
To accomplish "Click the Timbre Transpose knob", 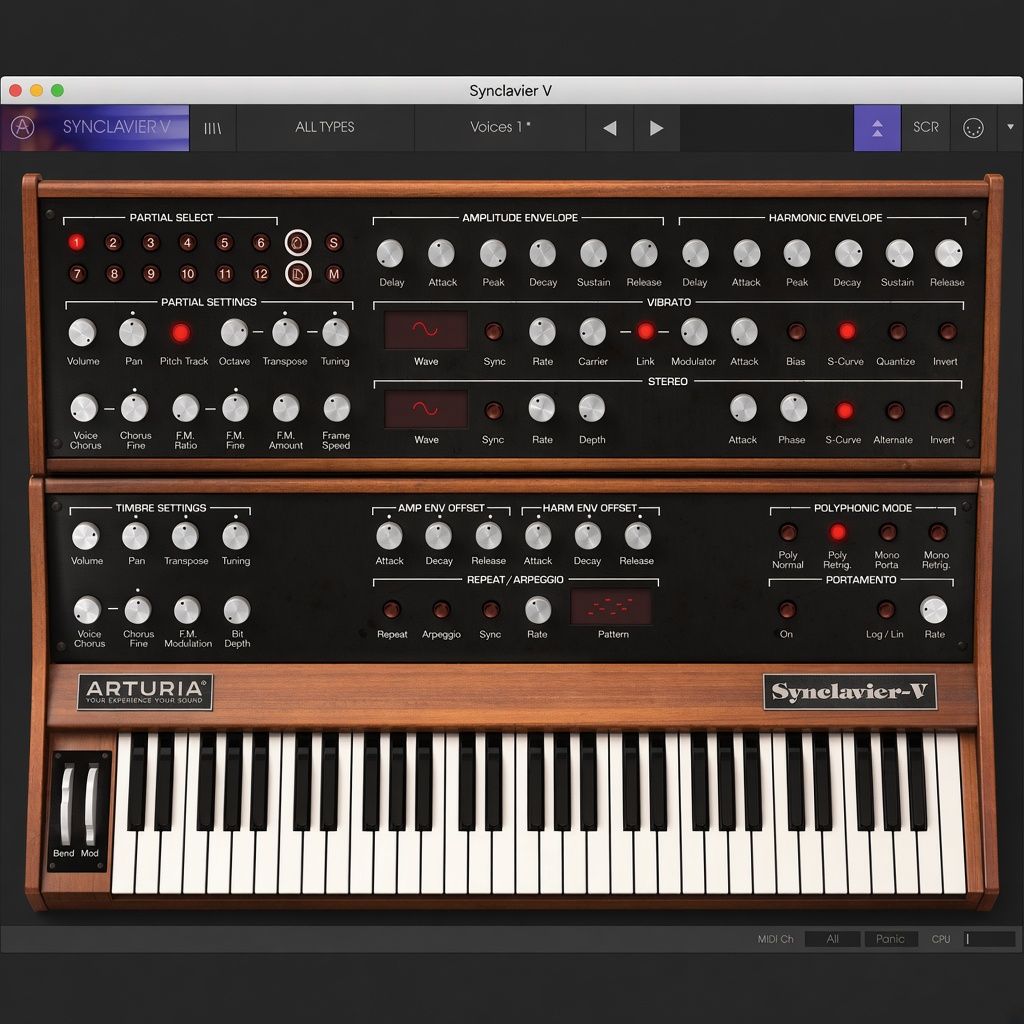I will click(x=185, y=536).
